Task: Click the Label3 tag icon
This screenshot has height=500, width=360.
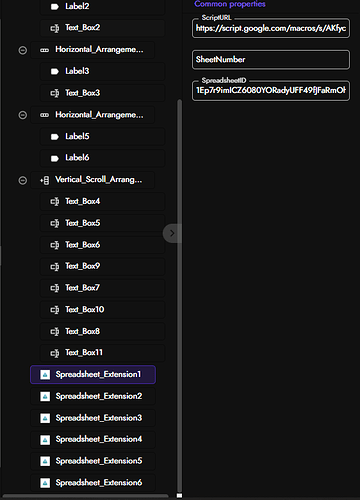Action: 55,71
